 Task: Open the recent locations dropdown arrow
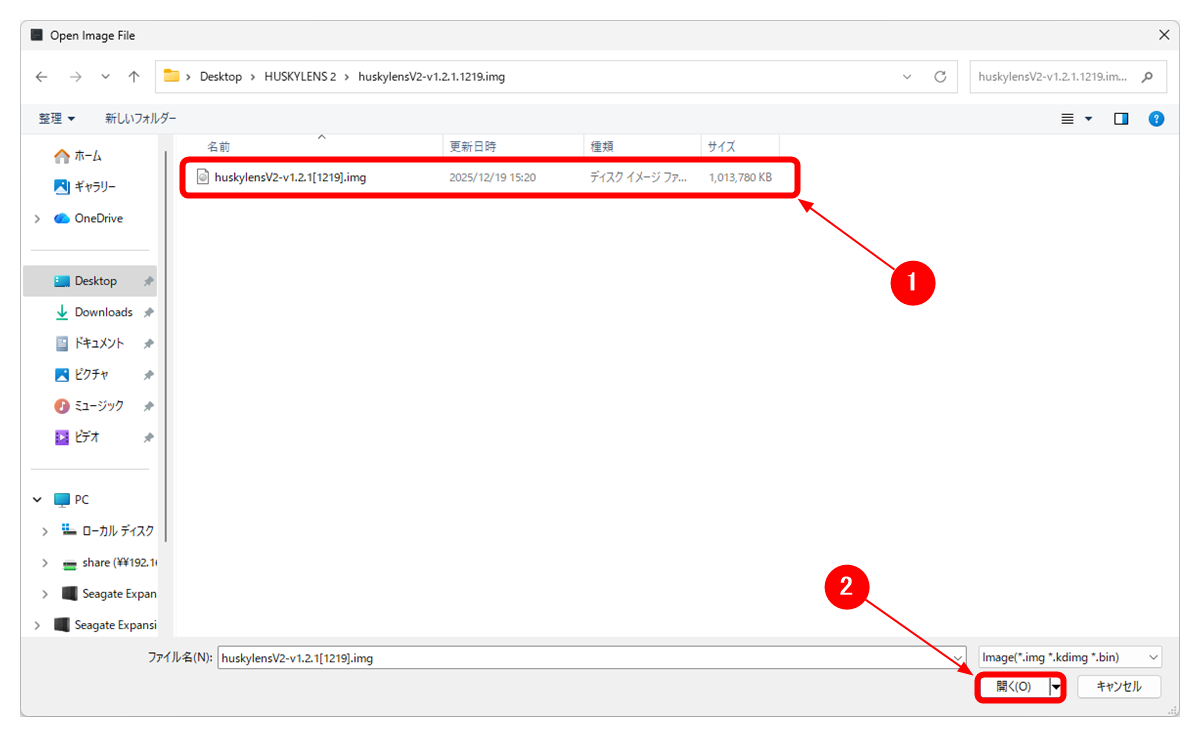click(106, 77)
